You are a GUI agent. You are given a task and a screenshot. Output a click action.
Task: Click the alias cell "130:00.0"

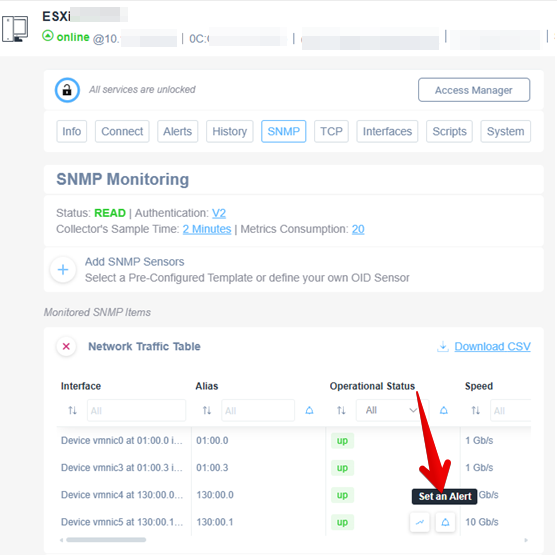pyautogui.click(x=215, y=495)
